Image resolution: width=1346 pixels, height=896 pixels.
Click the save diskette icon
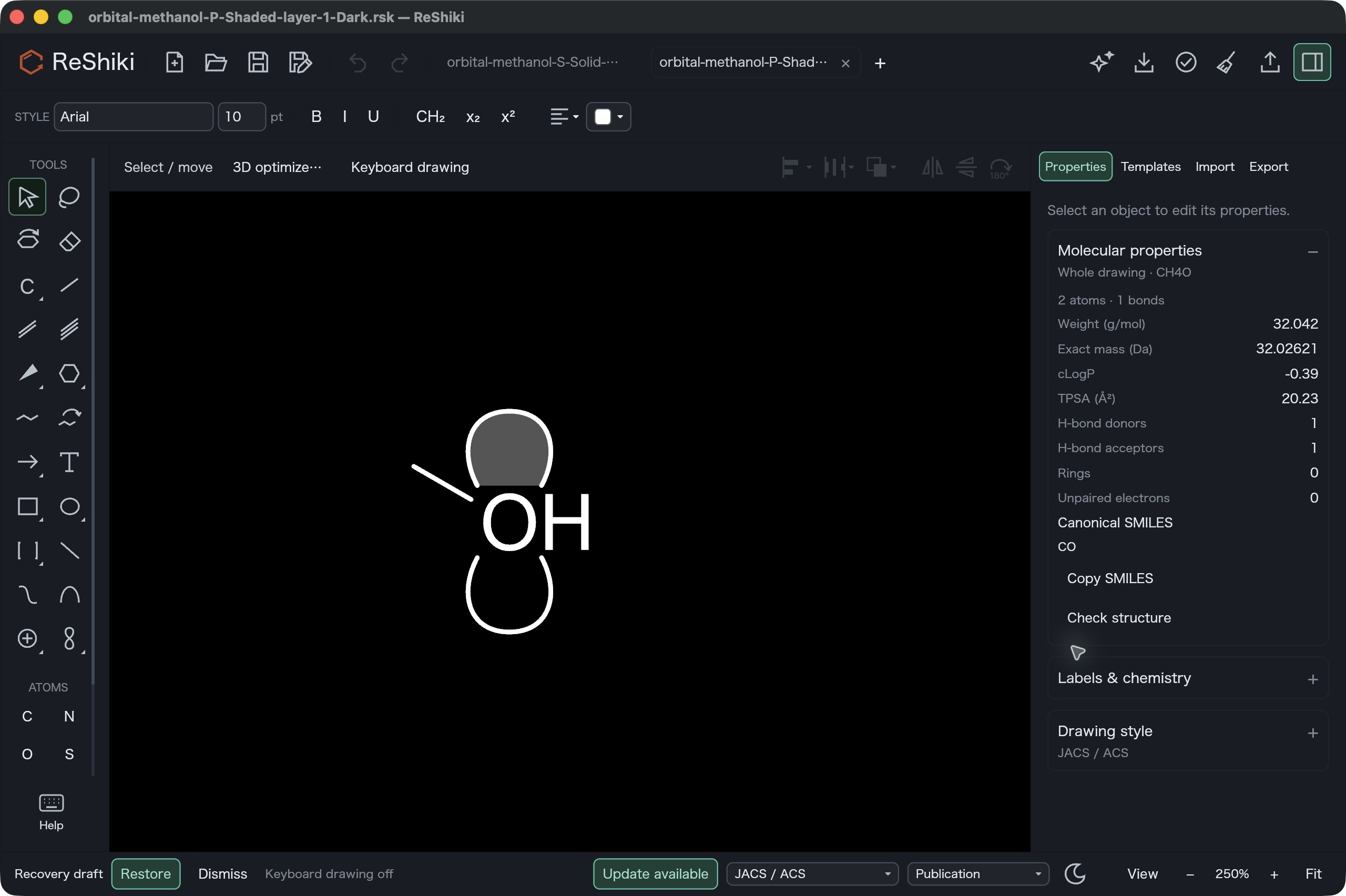coord(258,62)
